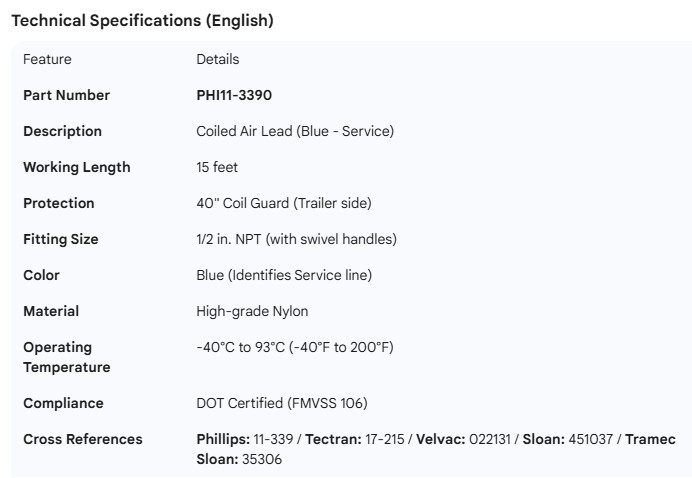
Task: Click the 15 feet value
Action: click(217, 167)
